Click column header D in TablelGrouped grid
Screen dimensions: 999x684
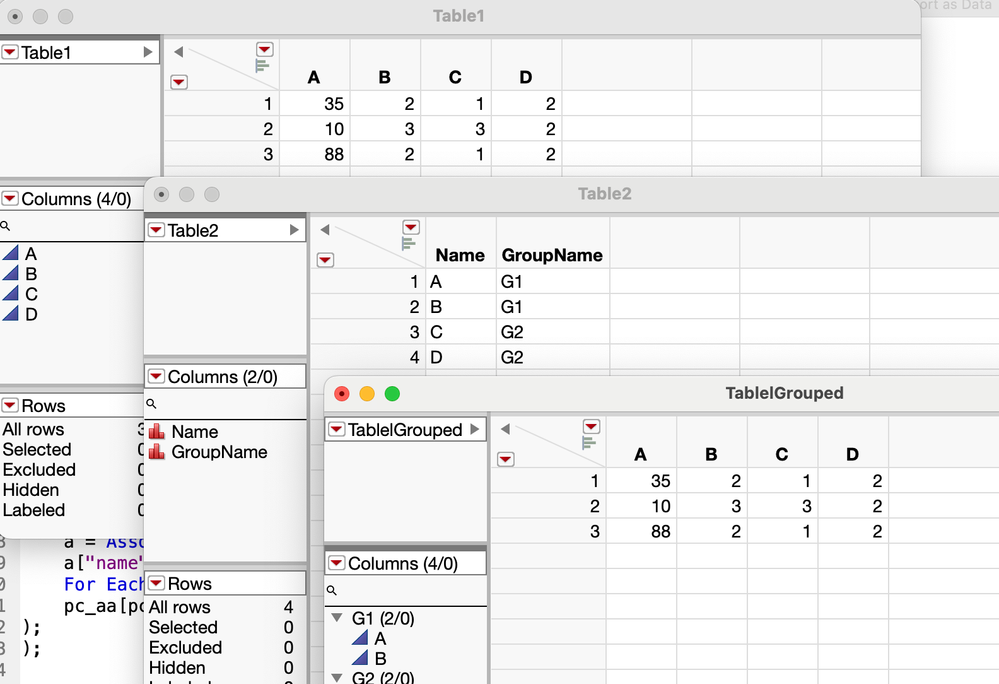click(852, 454)
